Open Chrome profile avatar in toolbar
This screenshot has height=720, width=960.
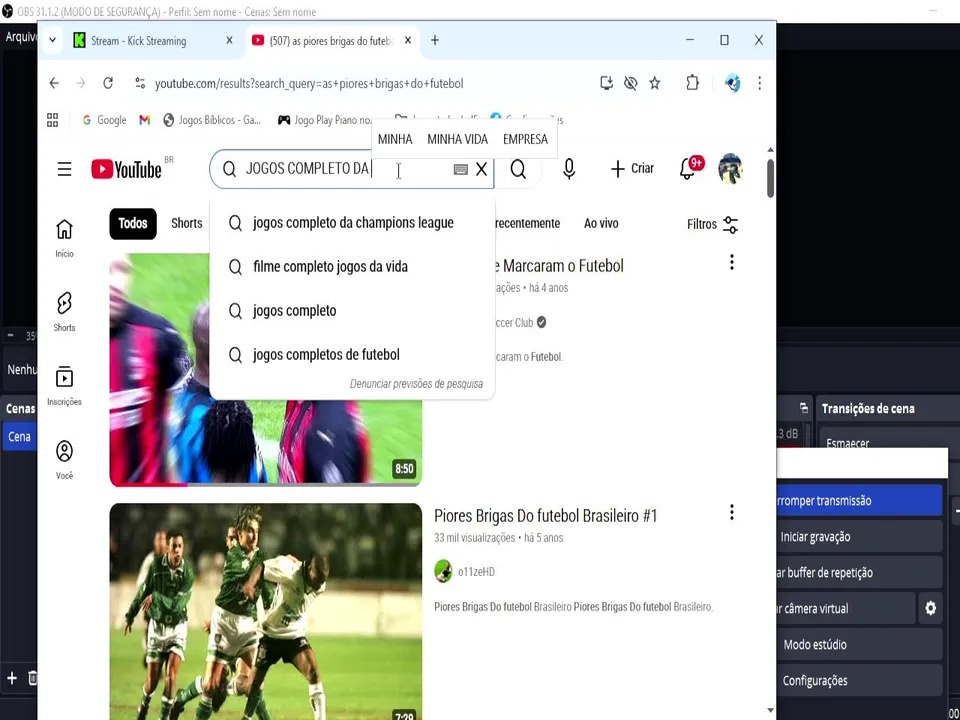pos(732,83)
